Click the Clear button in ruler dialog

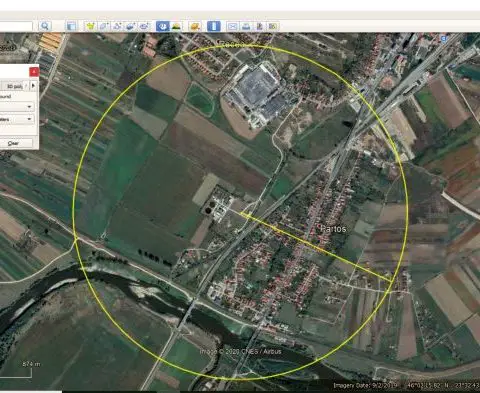14,143
